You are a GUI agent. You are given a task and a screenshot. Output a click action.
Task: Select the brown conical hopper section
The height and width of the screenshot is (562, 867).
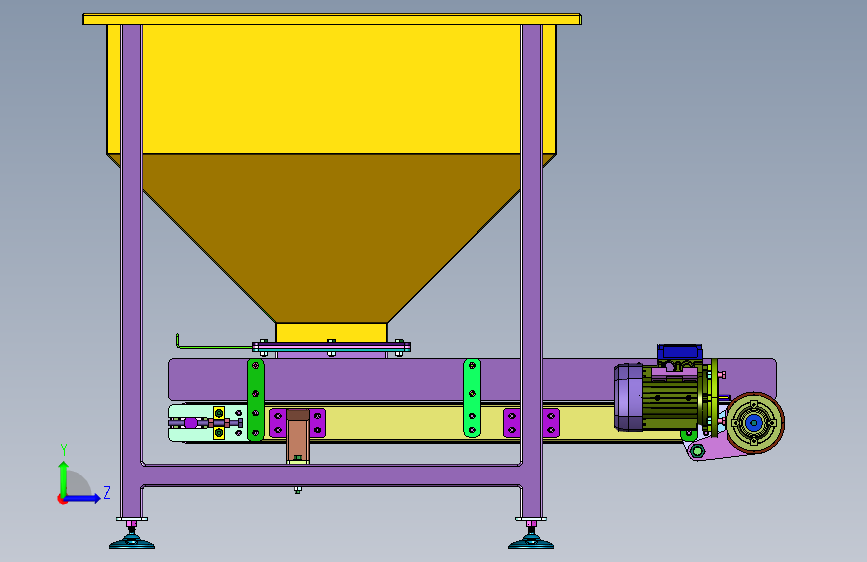point(332,238)
